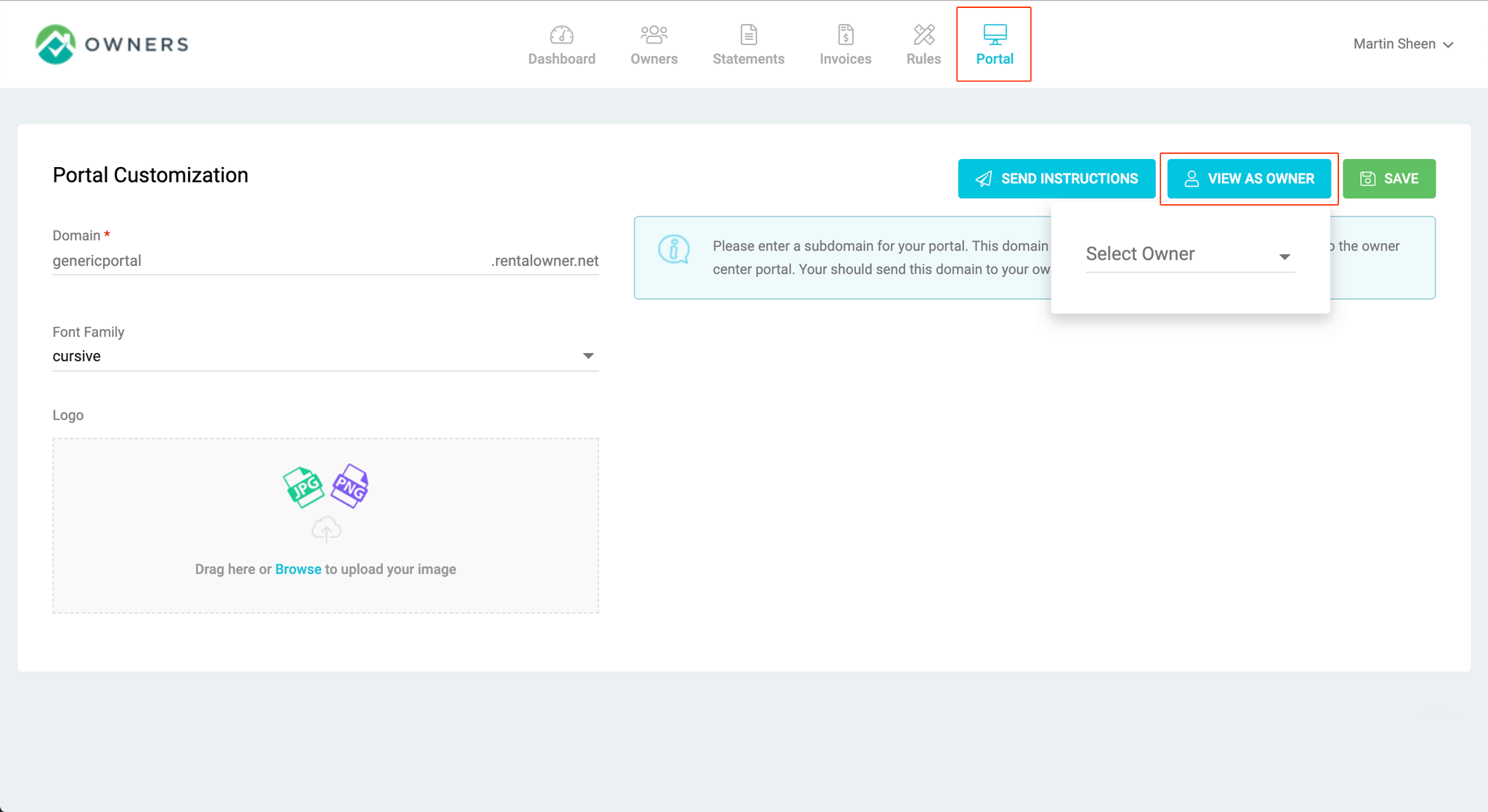
Task: Open the Portal monitor icon
Action: click(995, 35)
